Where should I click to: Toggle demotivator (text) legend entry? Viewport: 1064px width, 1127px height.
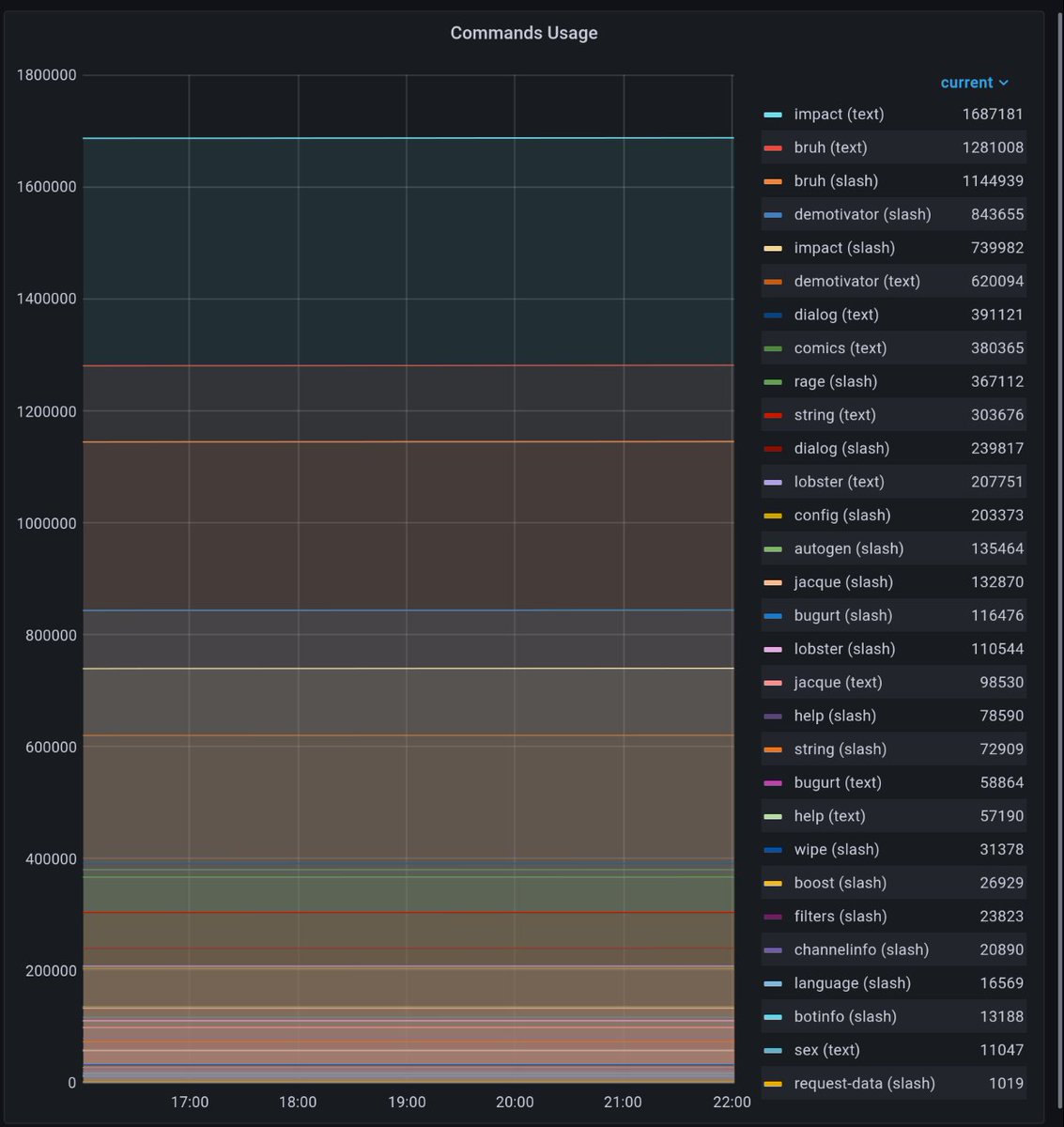[x=856, y=281]
